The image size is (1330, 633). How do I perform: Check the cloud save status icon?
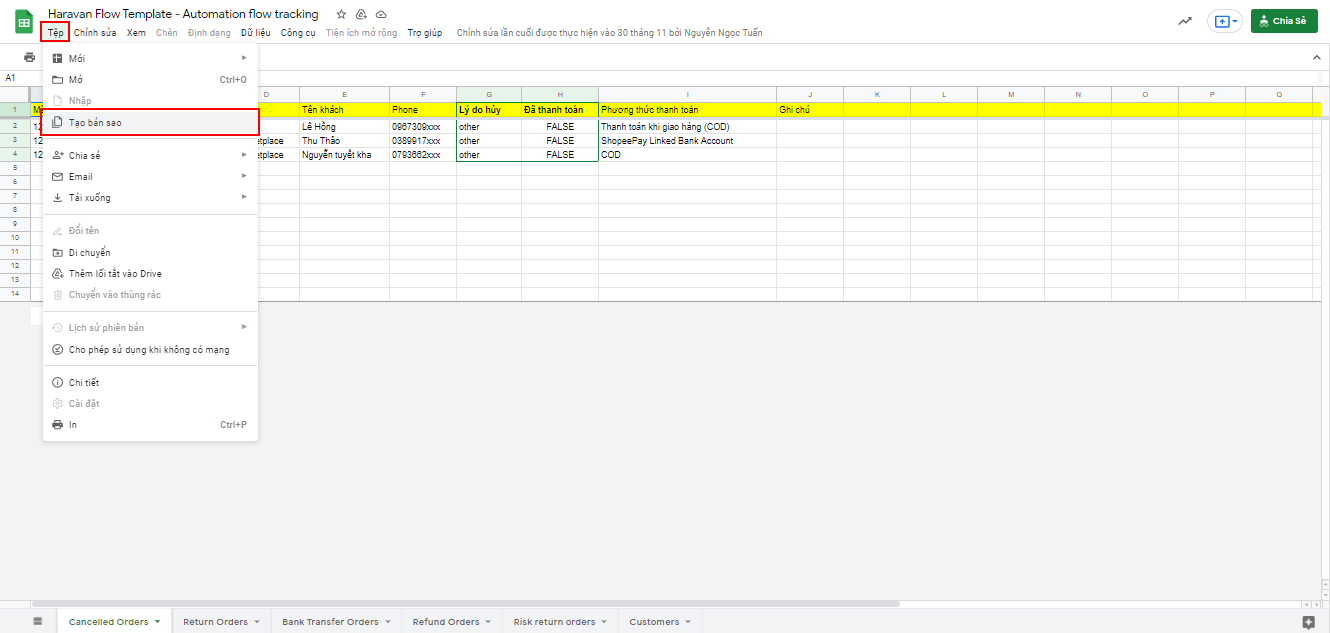coord(381,15)
